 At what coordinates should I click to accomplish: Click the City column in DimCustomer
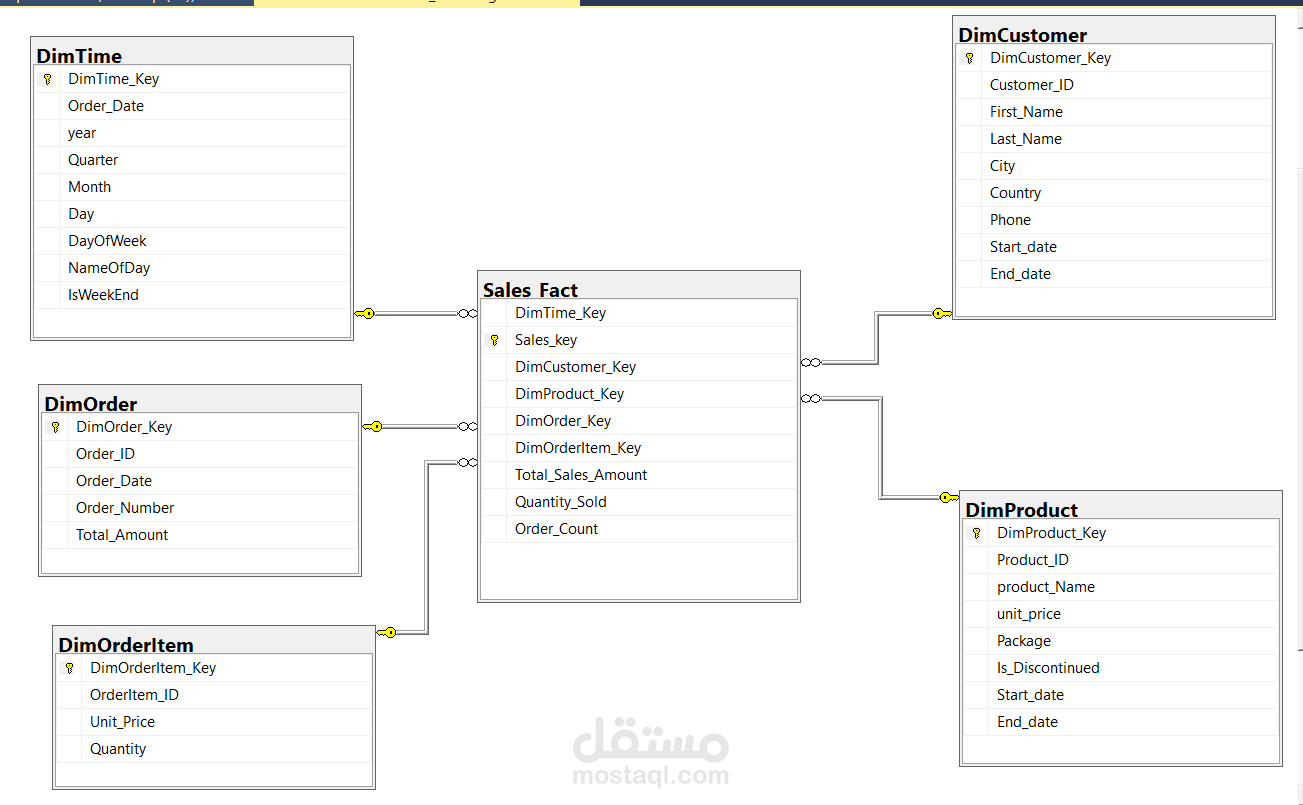point(1114,166)
